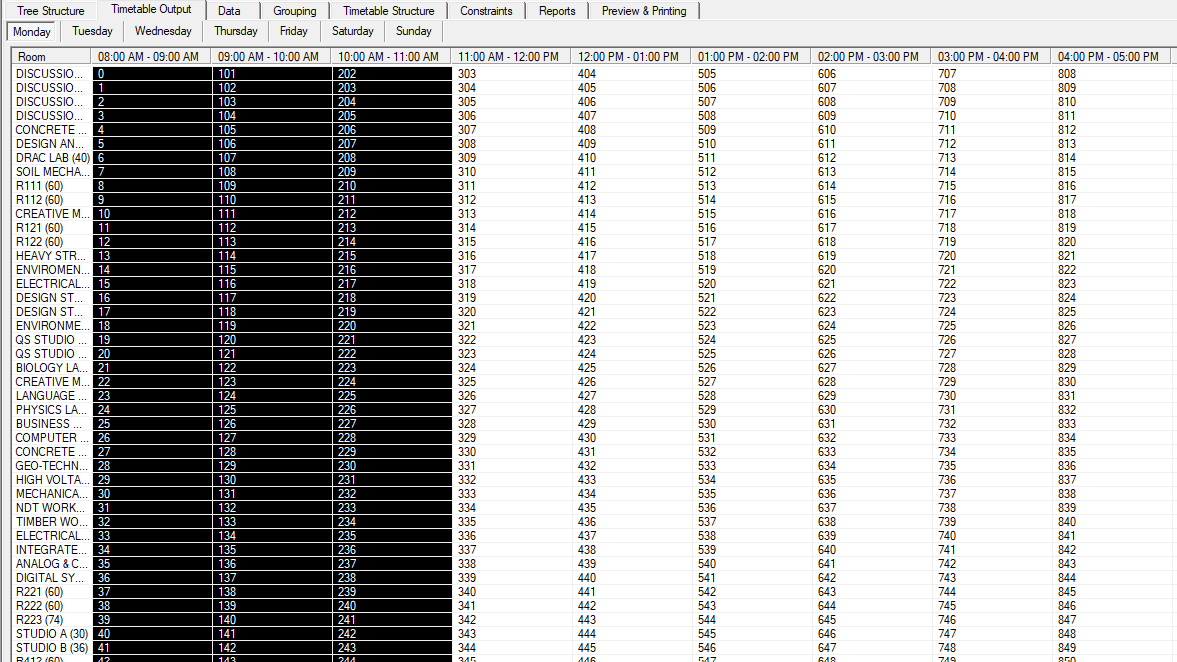
Task: Open the Grouping tab
Action: 294,11
